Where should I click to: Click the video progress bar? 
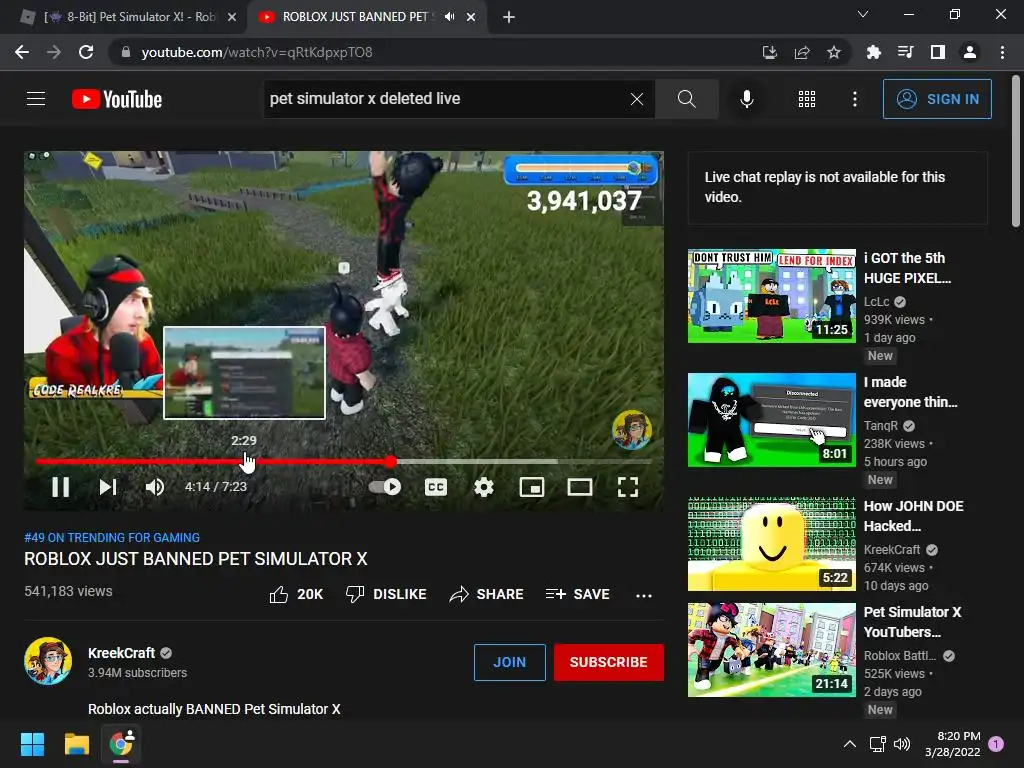[344, 461]
